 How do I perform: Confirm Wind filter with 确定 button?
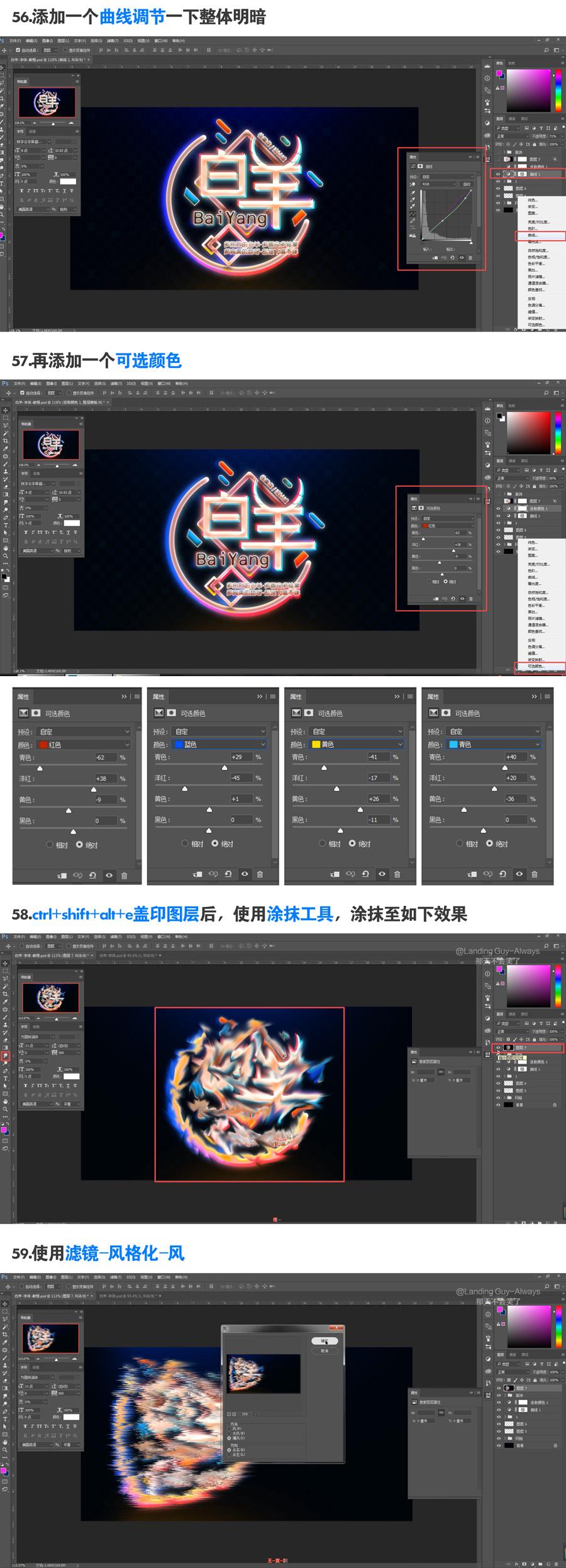coord(325,1341)
